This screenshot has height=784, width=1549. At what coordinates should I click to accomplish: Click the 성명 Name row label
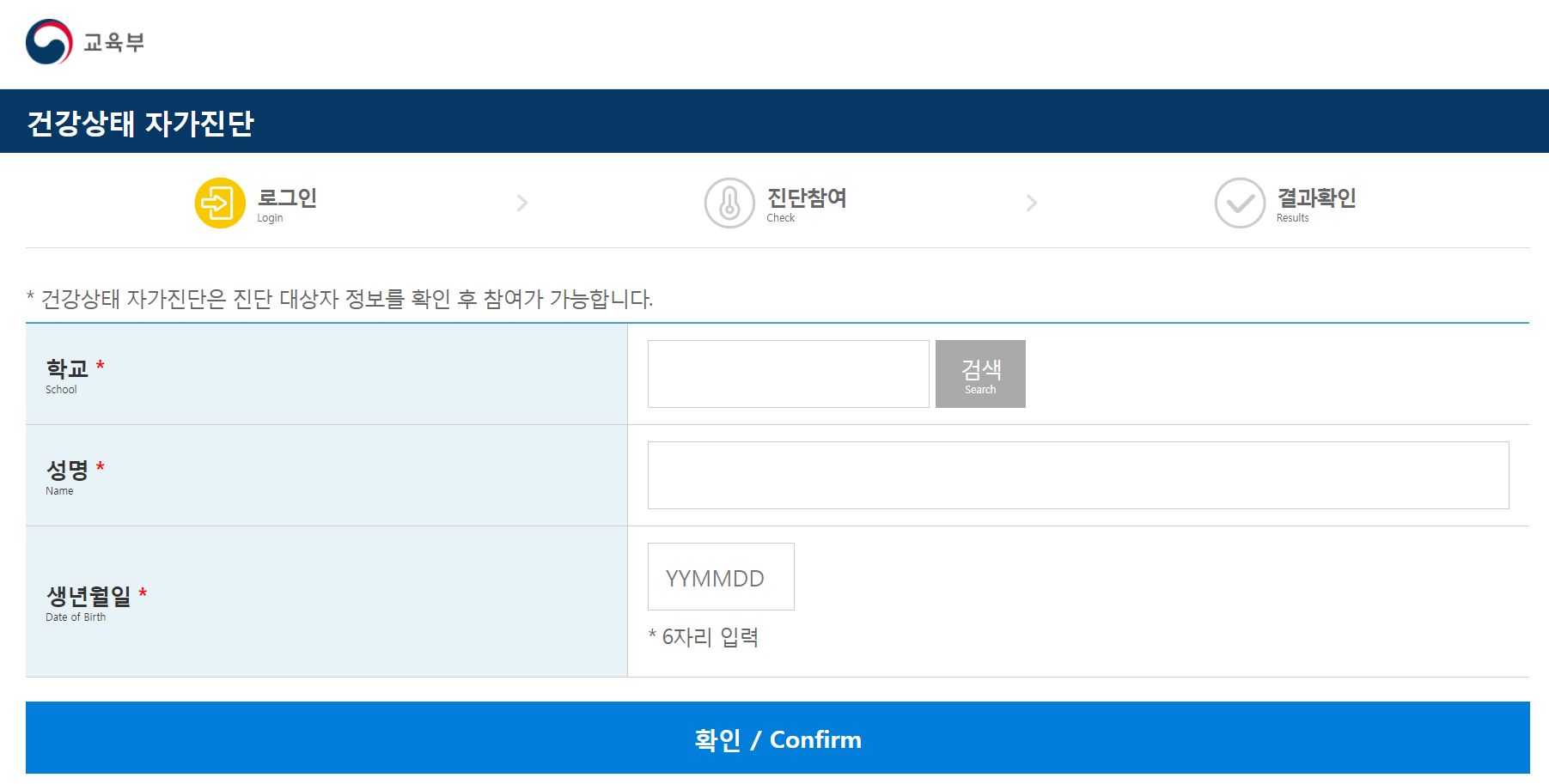[x=72, y=475]
